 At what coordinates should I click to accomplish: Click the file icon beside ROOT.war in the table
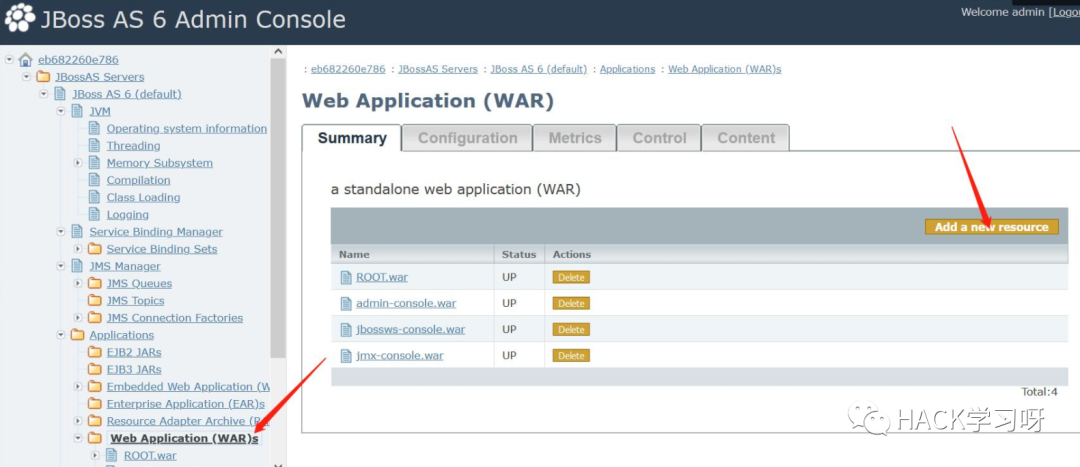[346, 278]
